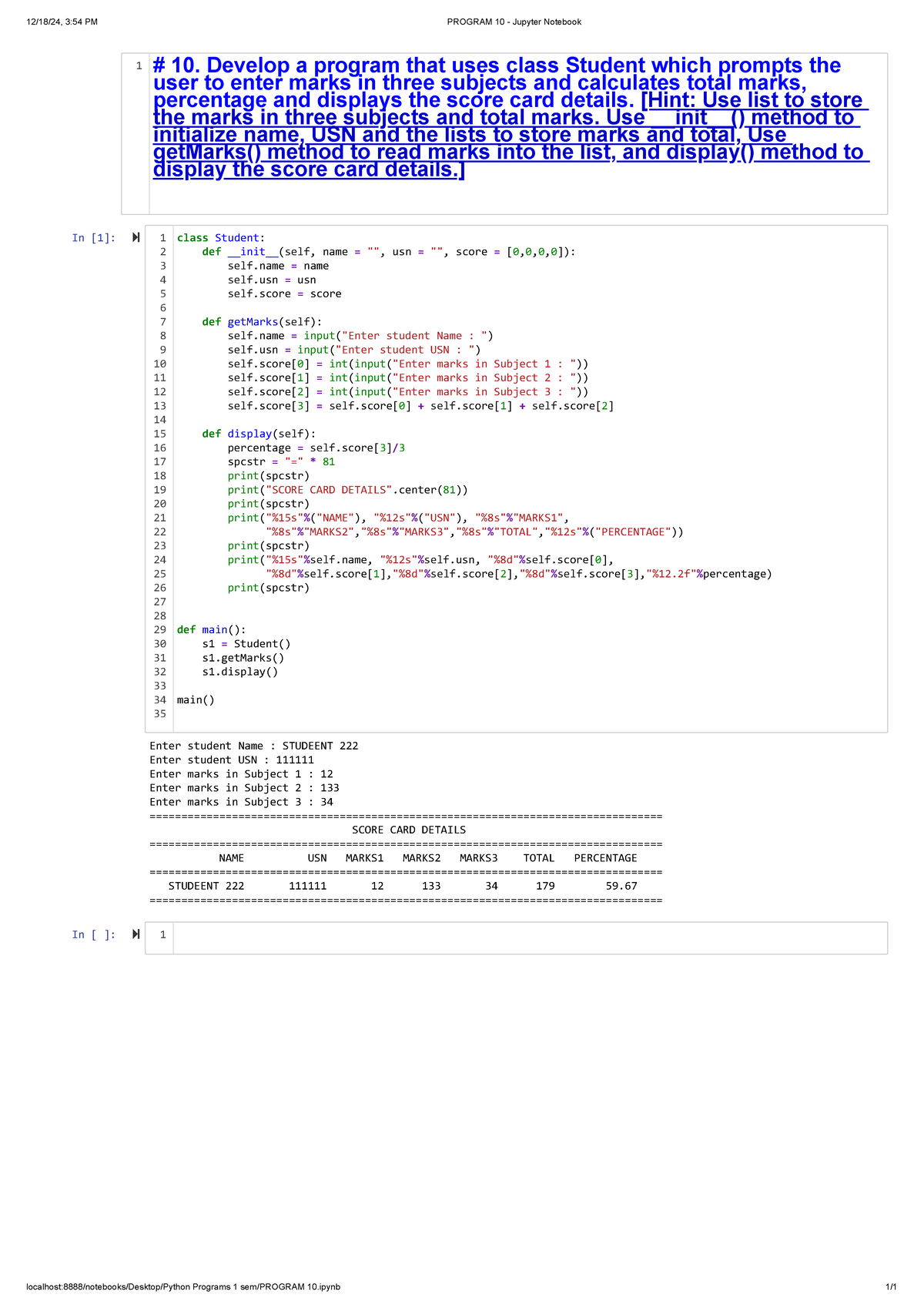
Task: Click line number 35 in the code cell
Action: [x=160, y=714]
